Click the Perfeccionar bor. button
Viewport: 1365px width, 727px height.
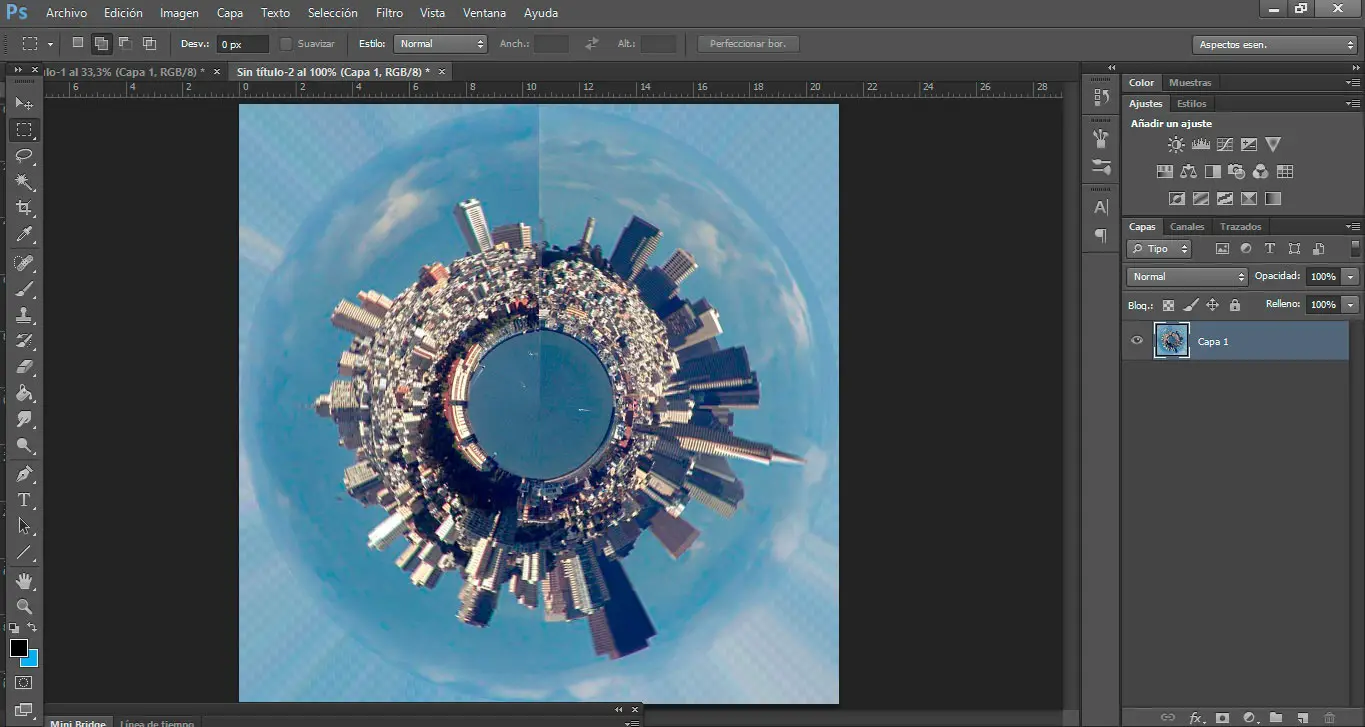748,44
